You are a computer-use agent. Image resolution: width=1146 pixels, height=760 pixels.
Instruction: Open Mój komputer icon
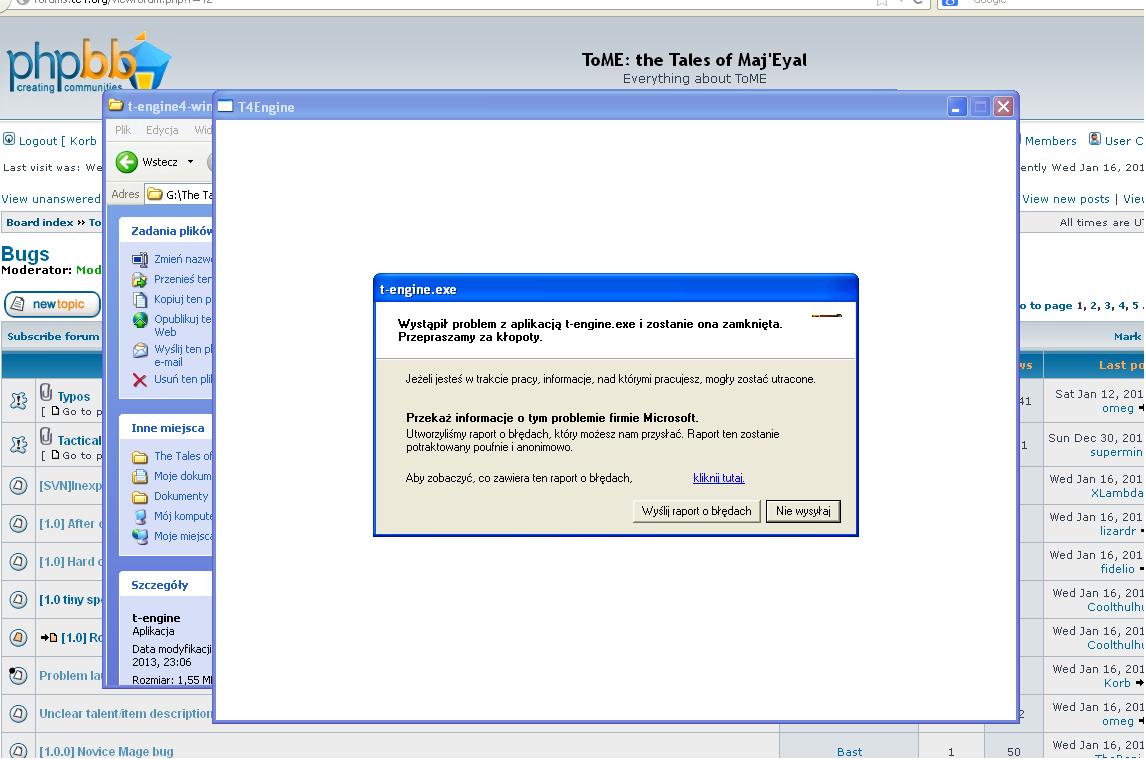point(140,517)
